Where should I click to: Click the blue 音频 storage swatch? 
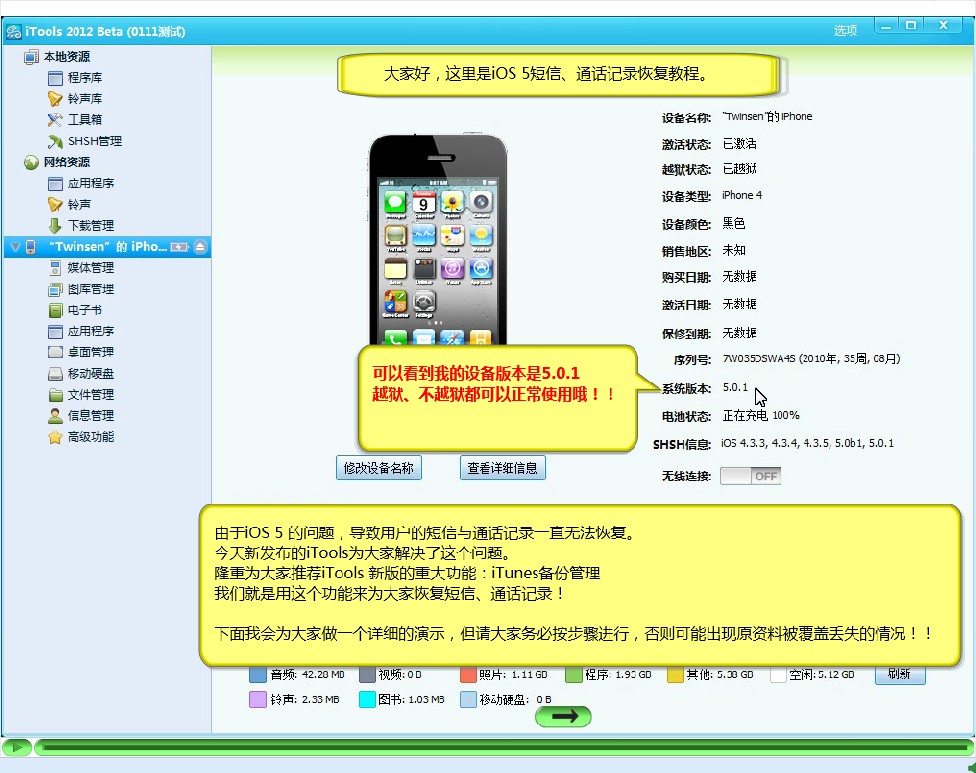click(x=256, y=675)
